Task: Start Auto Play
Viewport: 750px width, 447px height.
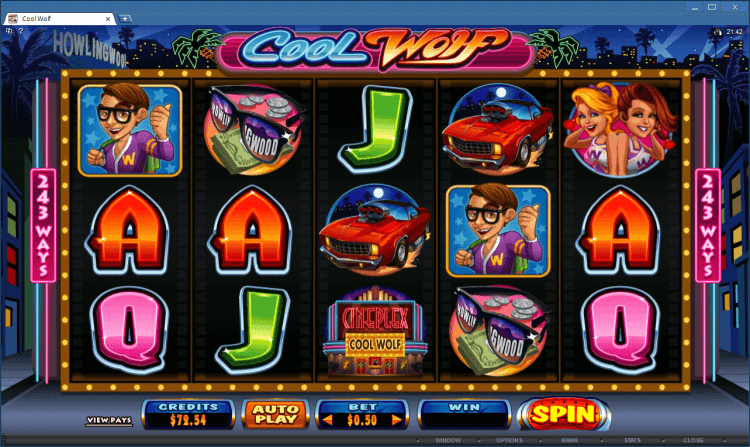Action: point(275,414)
